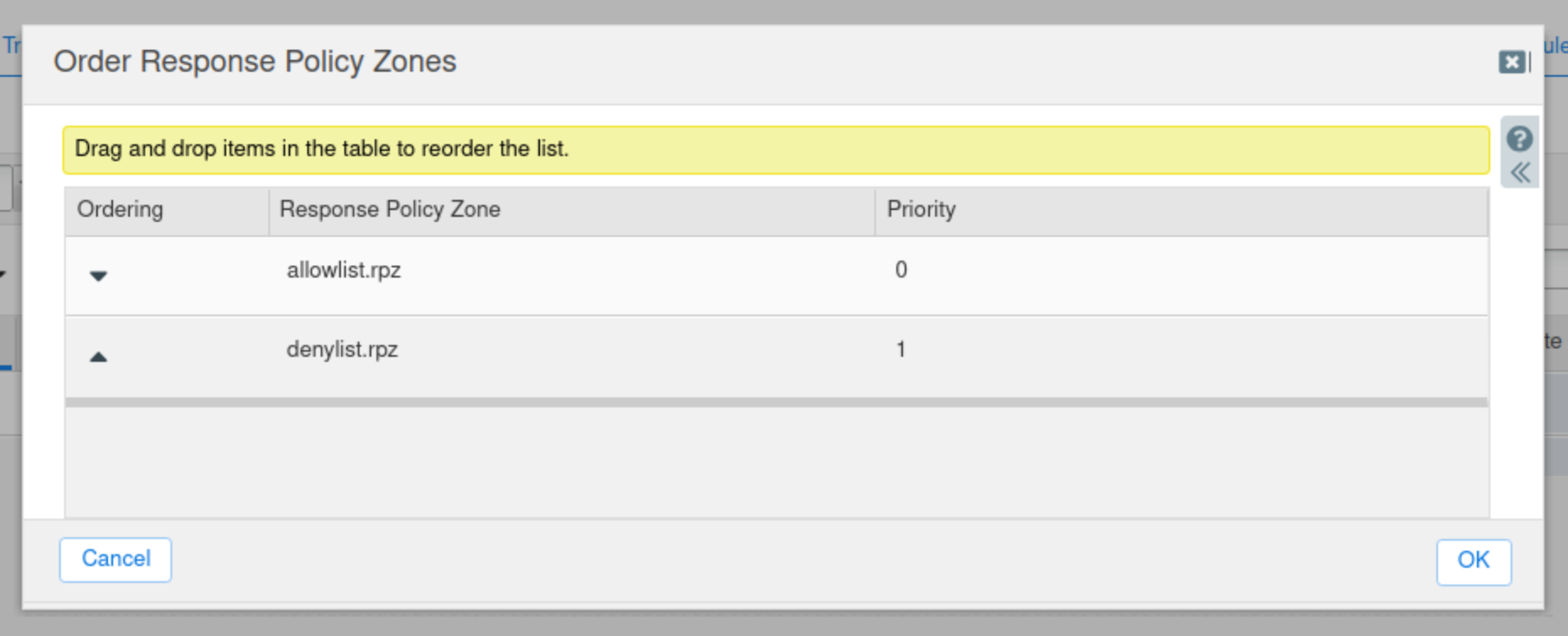Select the allowlist.rpz zone name
This screenshot has width=1568, height=636.
(343, 271)
